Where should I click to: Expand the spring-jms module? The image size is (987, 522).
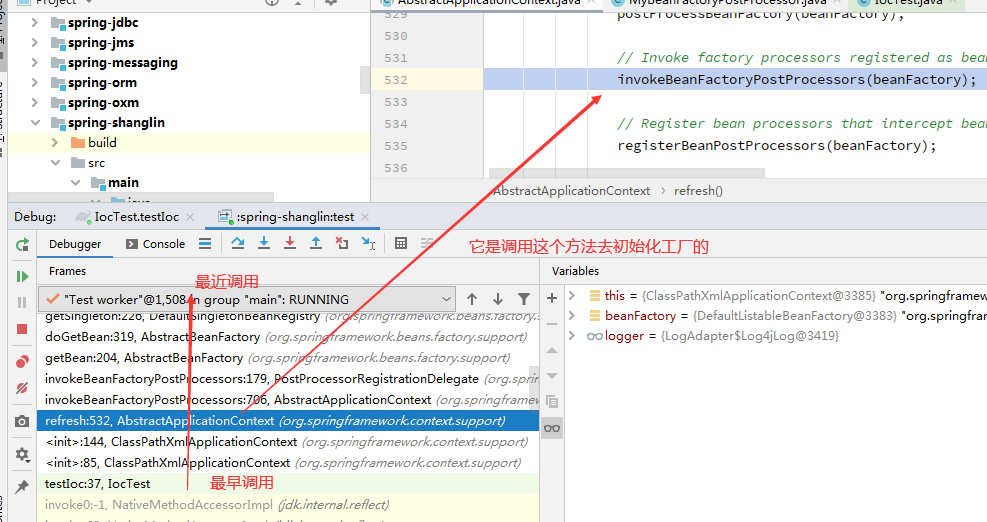[x=35, y=43]
